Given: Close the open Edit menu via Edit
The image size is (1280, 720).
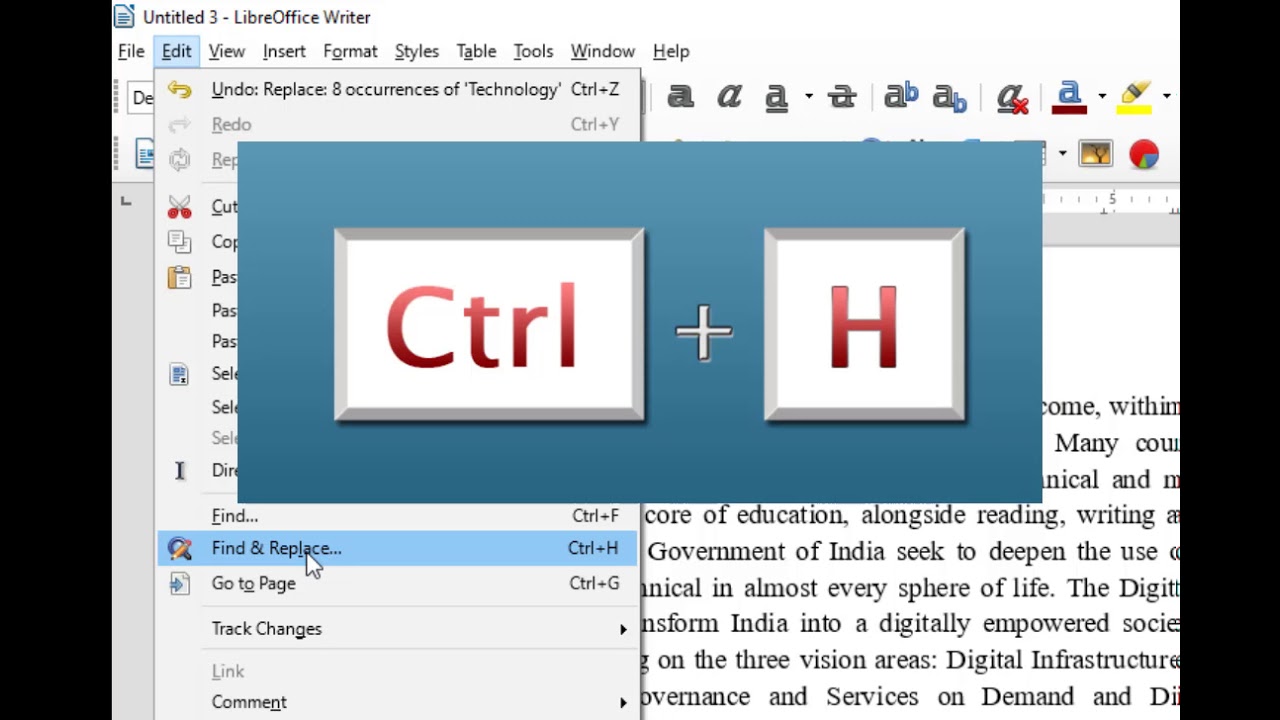Looking at the screenshot, I should point(176,51).
